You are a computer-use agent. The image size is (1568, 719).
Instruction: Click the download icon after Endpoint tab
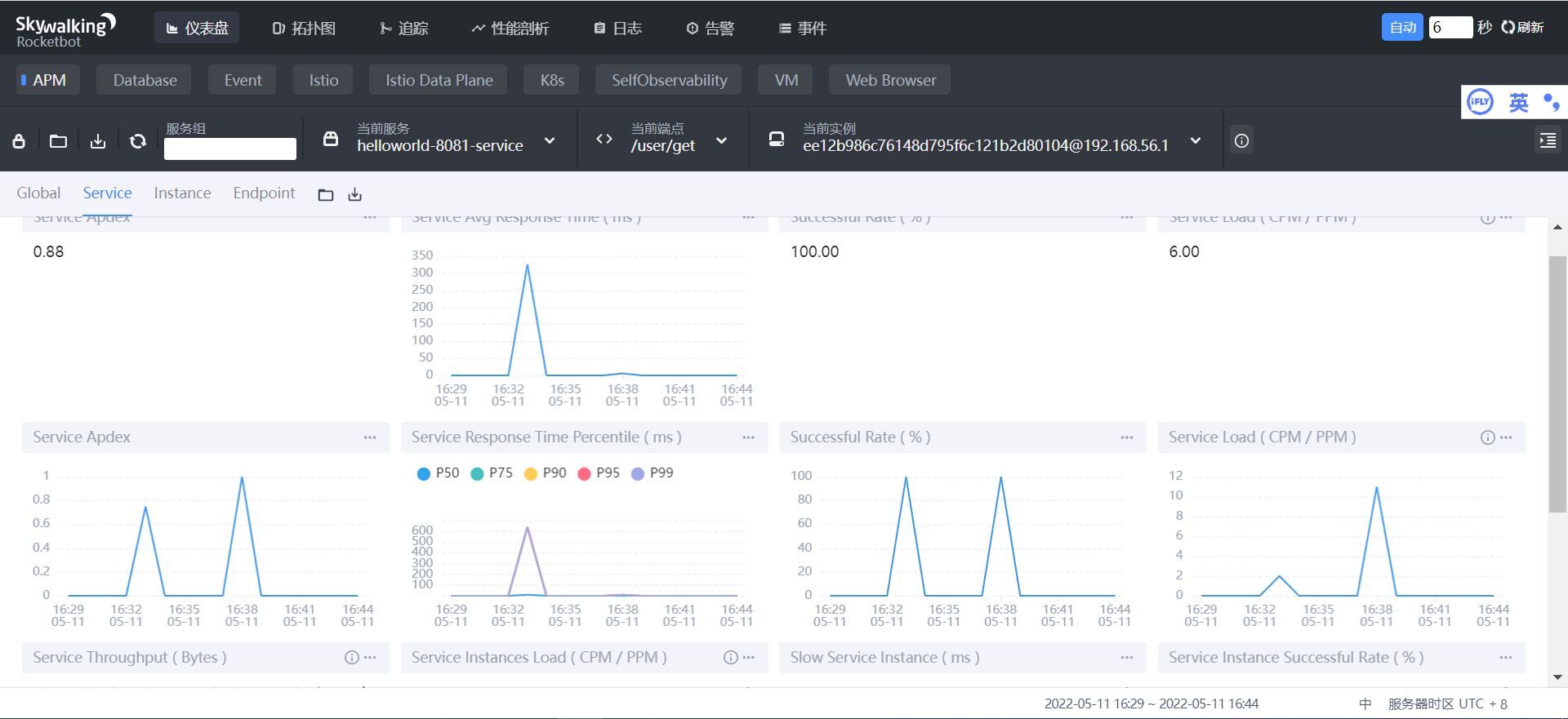(x=355, y=194)
